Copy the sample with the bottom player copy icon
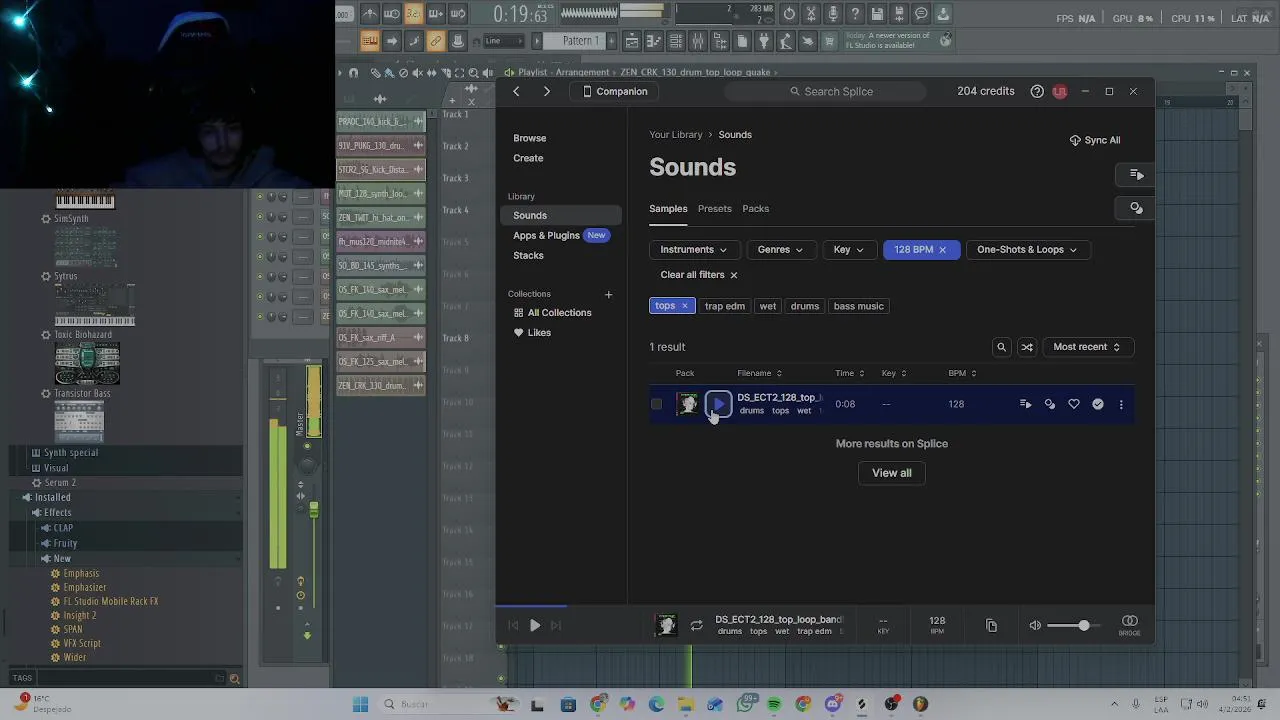Viewport: 1280px width, 720px height. [991, 626]
